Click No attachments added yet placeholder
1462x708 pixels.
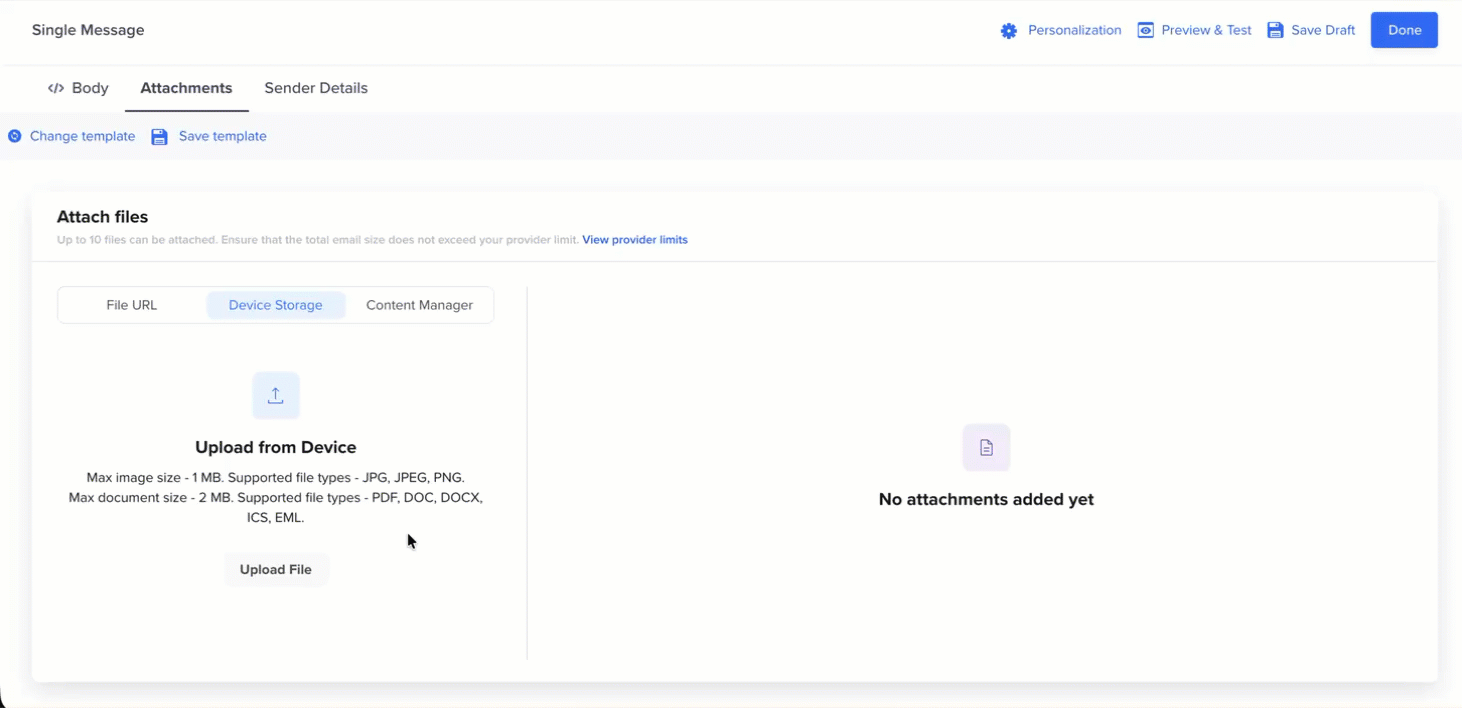(986, 499)
